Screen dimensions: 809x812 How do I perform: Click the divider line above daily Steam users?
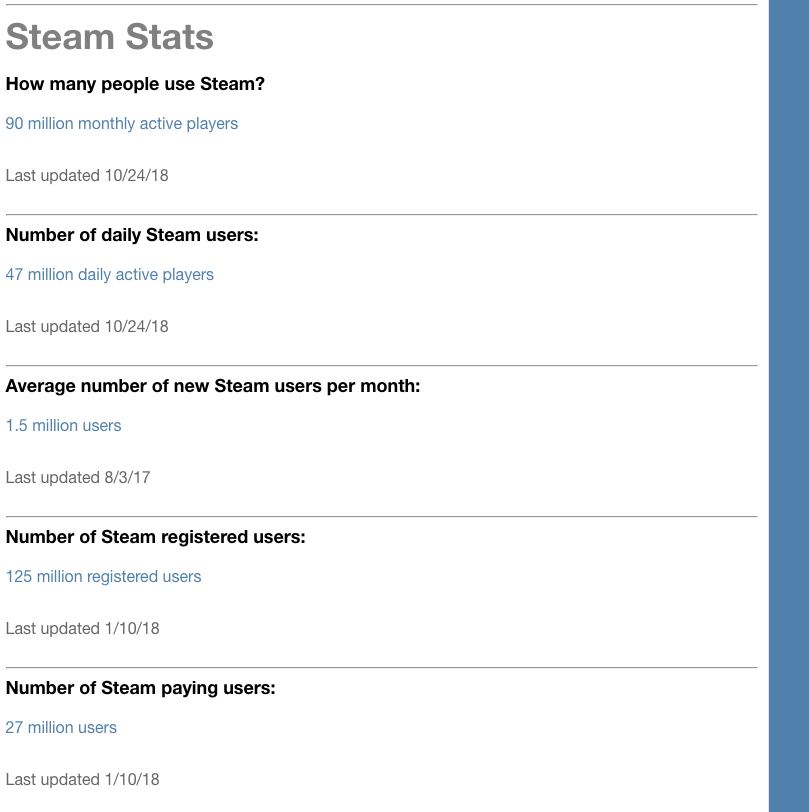[x=382, y=214]
